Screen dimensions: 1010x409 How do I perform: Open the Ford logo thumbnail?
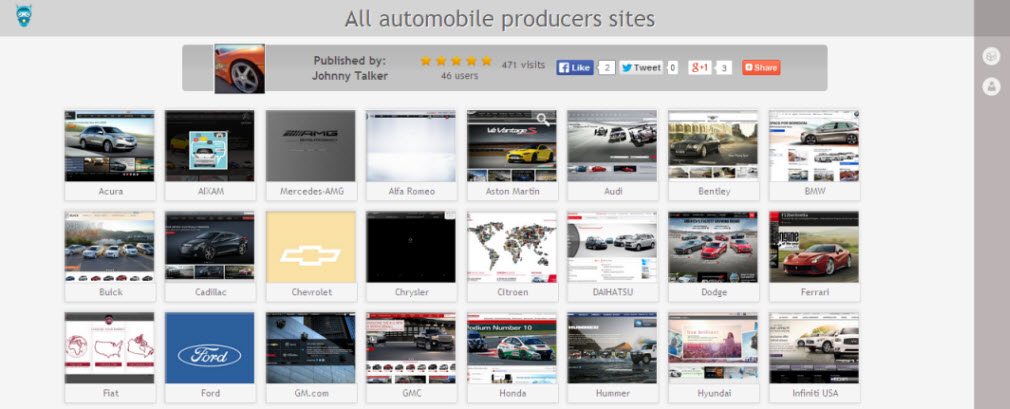(x=210, y=348)
